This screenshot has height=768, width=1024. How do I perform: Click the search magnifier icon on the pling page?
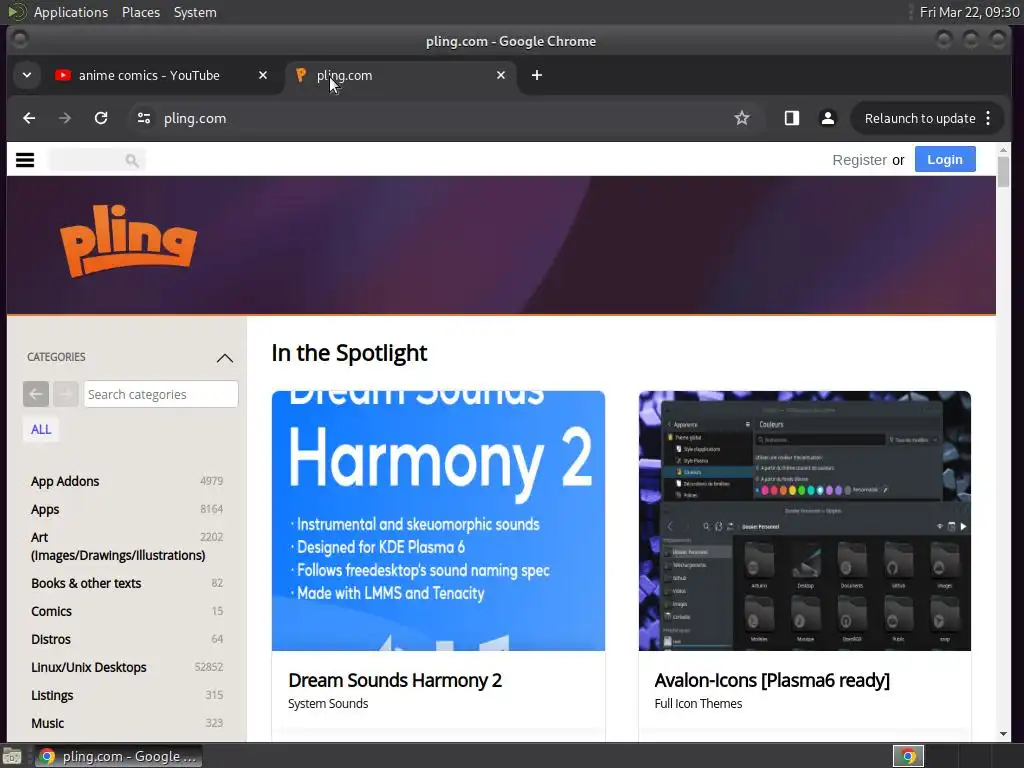tap(132, 160)
